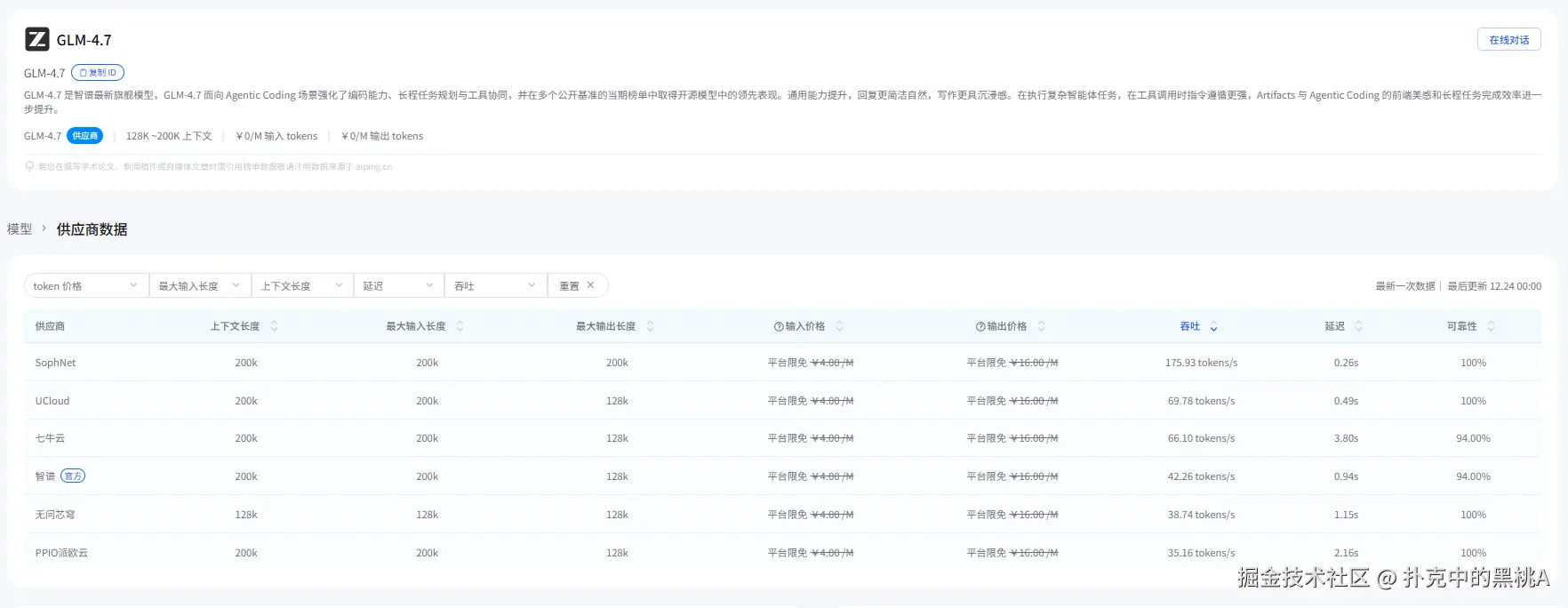
Task: Sort by 最大输出长度 column arrows
Action: point(650,326)
